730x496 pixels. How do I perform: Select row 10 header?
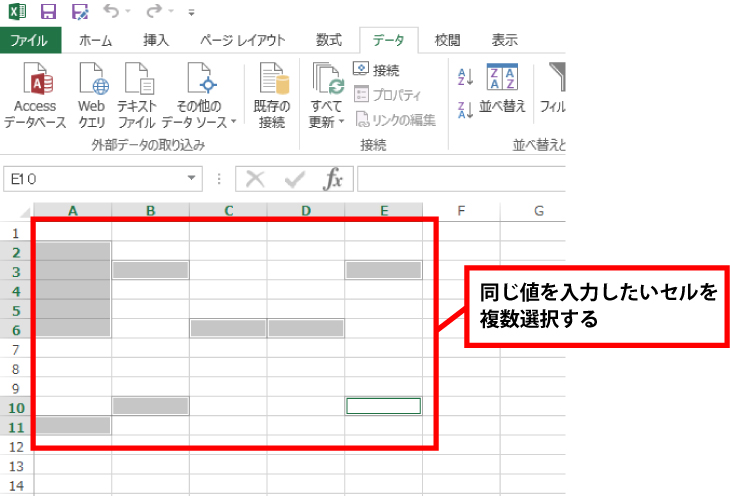16,407
